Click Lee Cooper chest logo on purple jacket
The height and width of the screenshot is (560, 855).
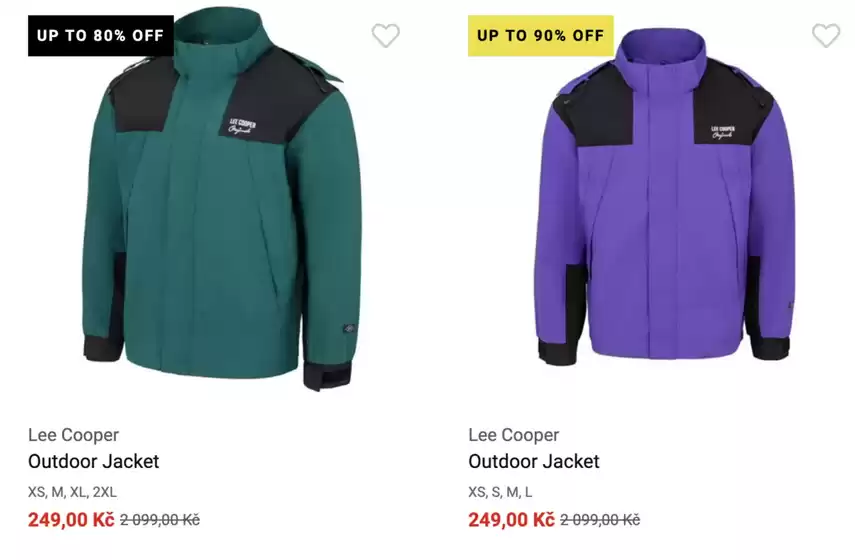tap(723, 131)
